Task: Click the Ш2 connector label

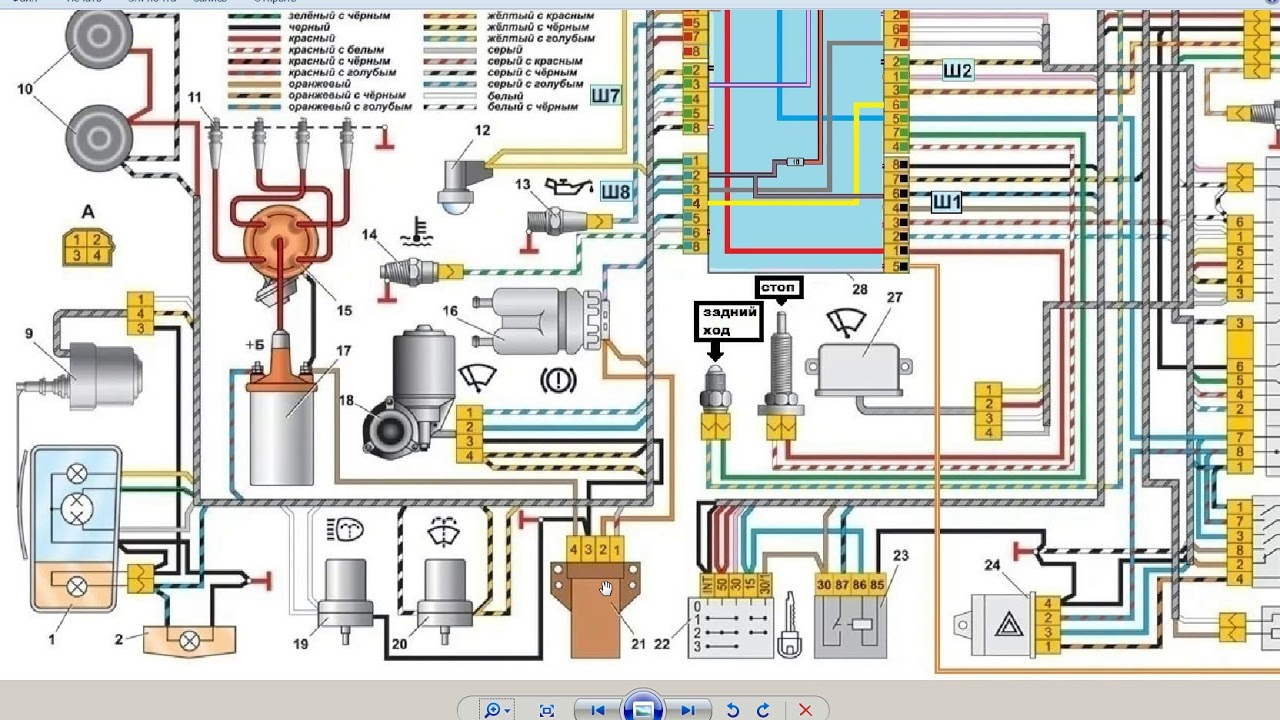Action: 957,71
